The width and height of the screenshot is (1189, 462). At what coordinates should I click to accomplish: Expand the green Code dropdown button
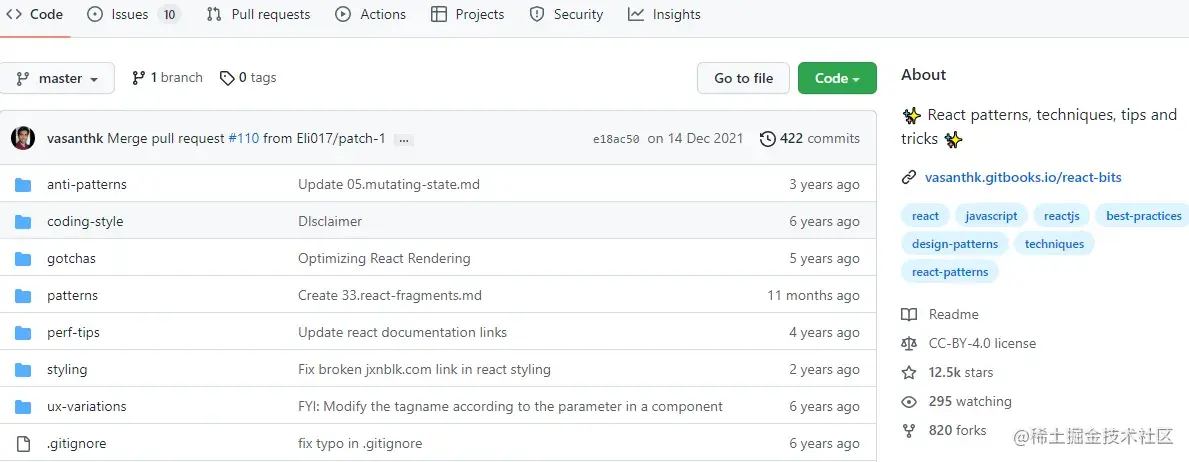pos(837,79)
